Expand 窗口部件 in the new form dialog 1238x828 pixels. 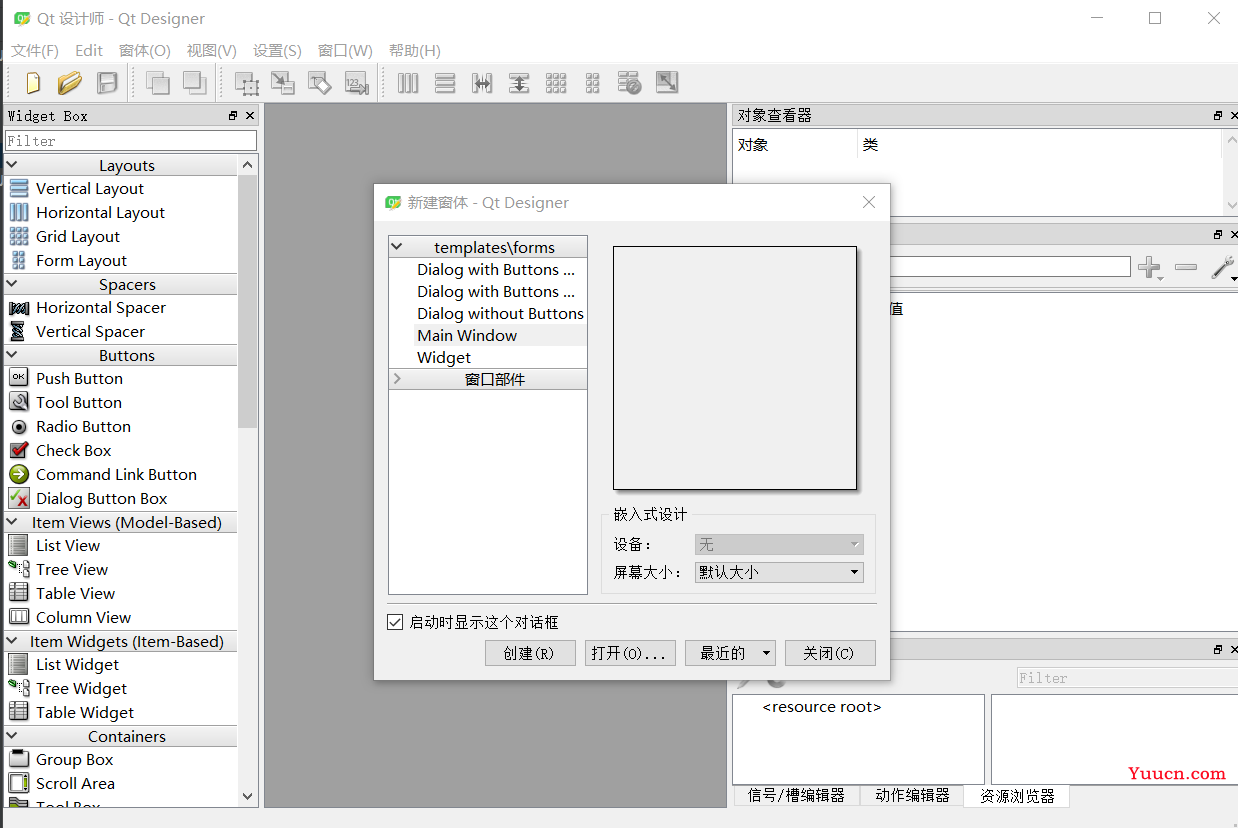click(397, 379)
